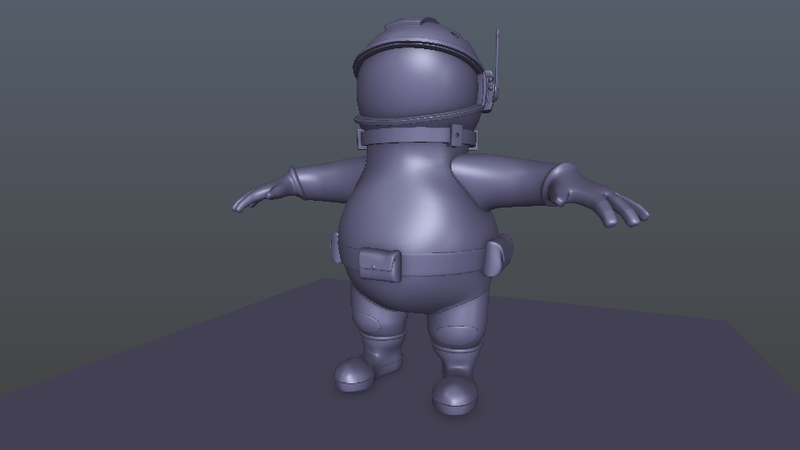Click the gloved hand with spread fingers
The width and height of the screenshot is (800, 450).
point(597,195)
